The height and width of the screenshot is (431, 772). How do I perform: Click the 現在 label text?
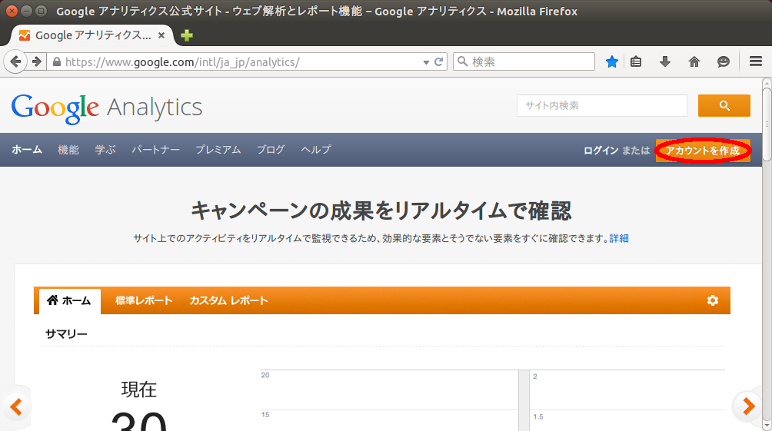(x=139, y=389)
